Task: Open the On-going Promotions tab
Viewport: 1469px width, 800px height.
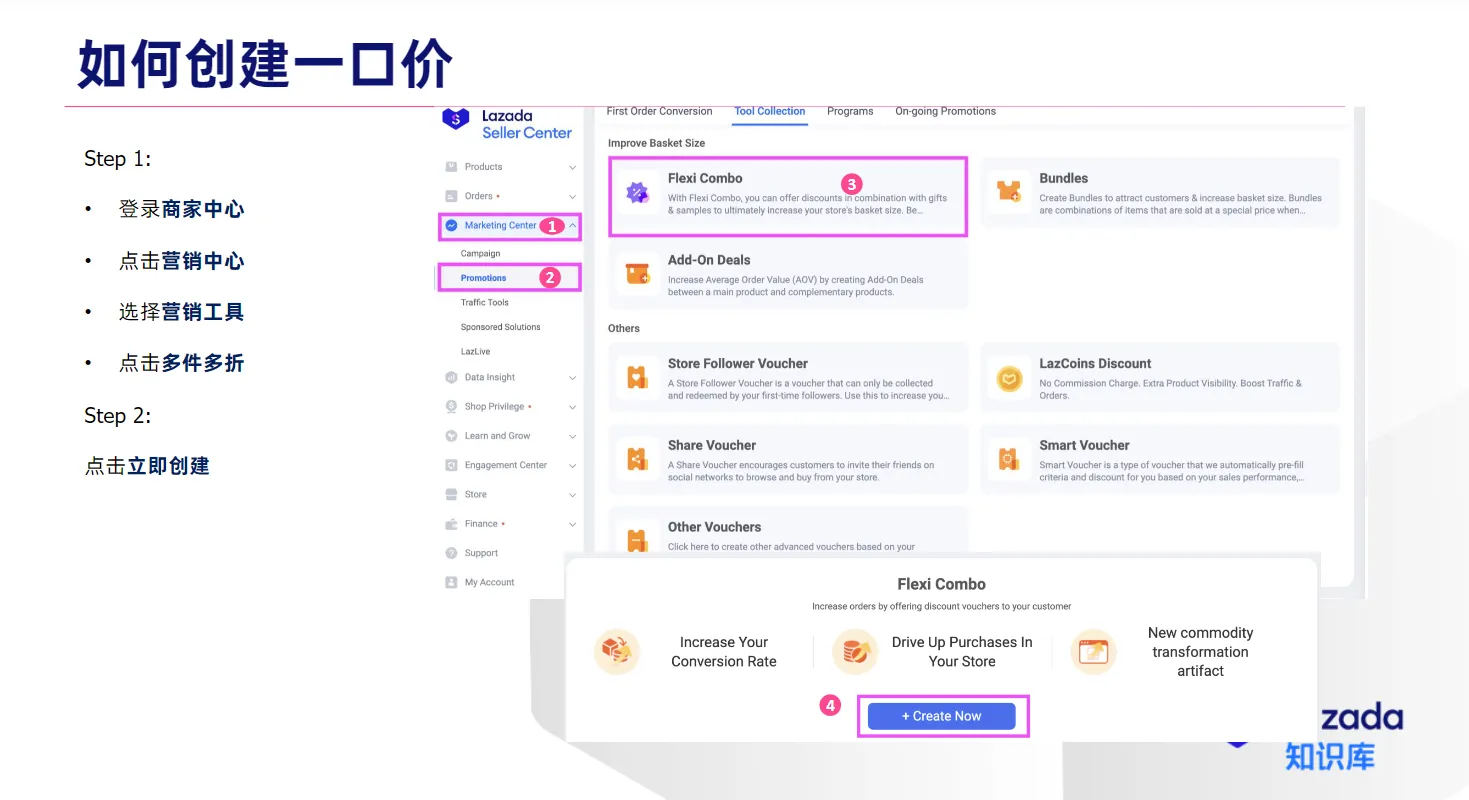Action: tap(944, 111)
